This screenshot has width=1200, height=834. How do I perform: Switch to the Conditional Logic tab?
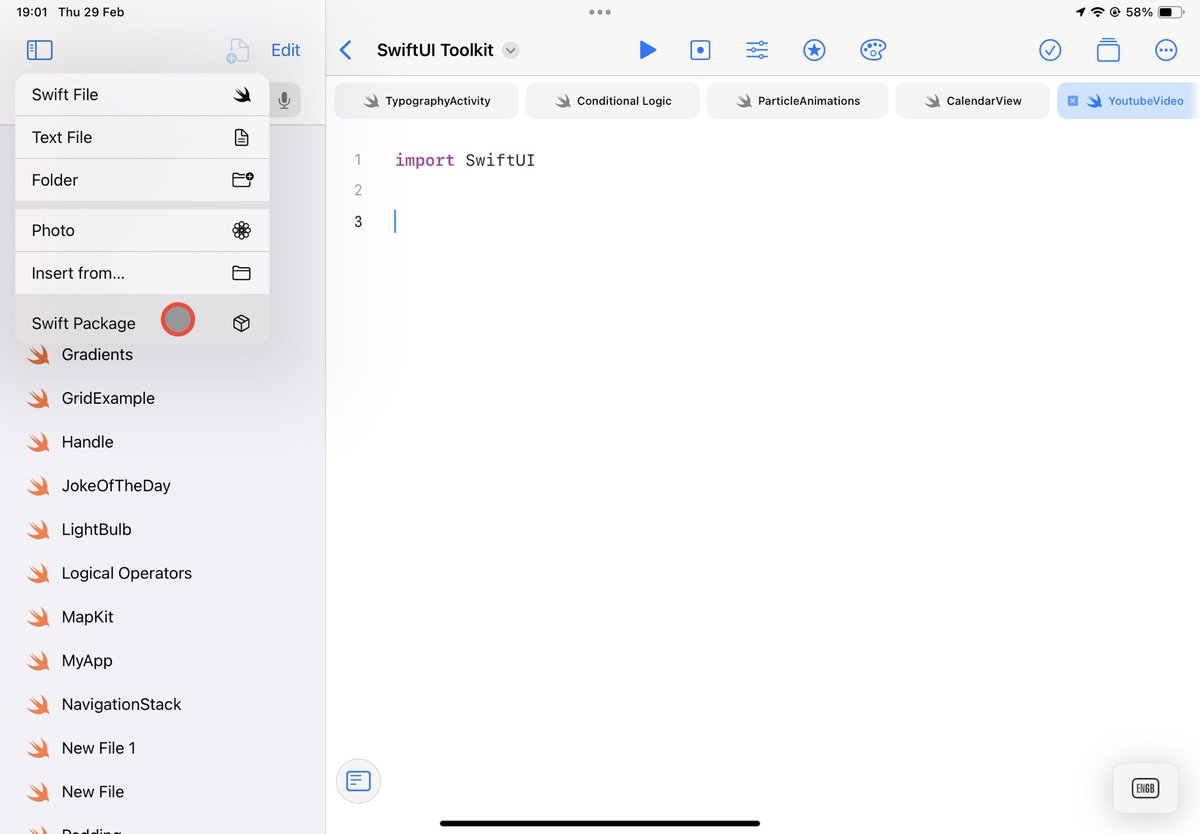(x=612, y=101)
